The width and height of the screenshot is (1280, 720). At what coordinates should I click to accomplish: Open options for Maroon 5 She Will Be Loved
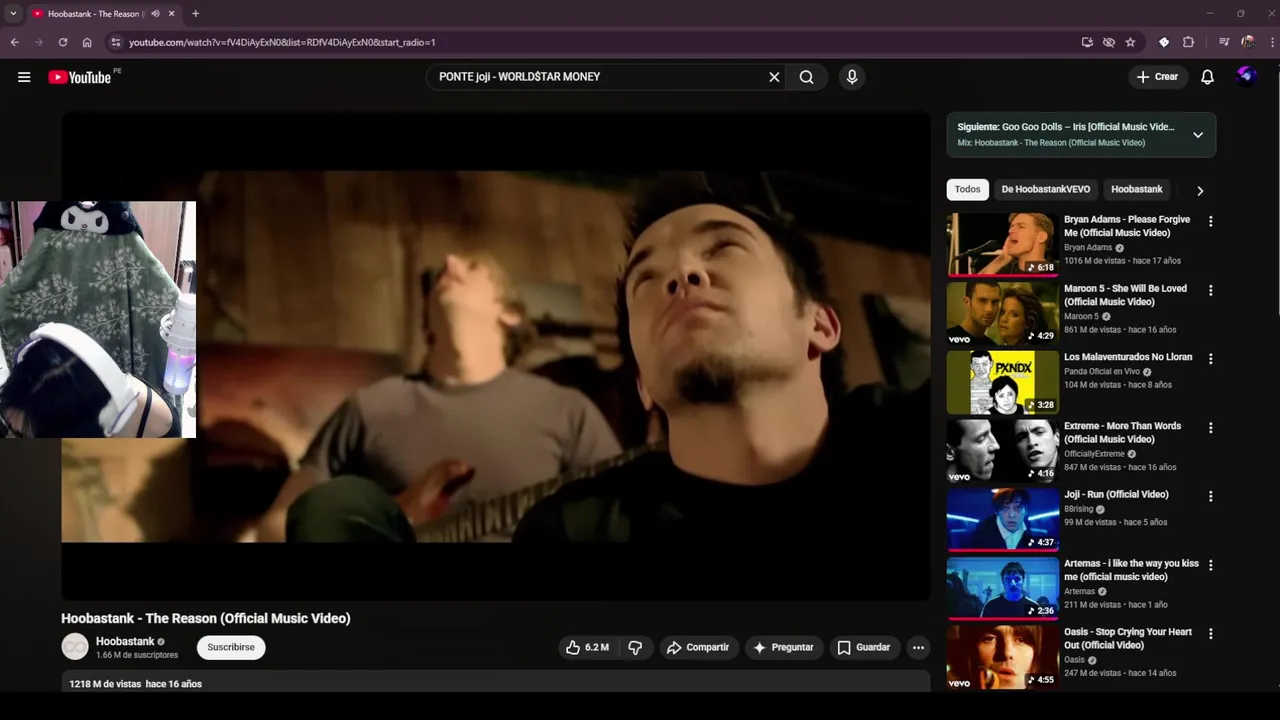click(x=1210, y=290)
